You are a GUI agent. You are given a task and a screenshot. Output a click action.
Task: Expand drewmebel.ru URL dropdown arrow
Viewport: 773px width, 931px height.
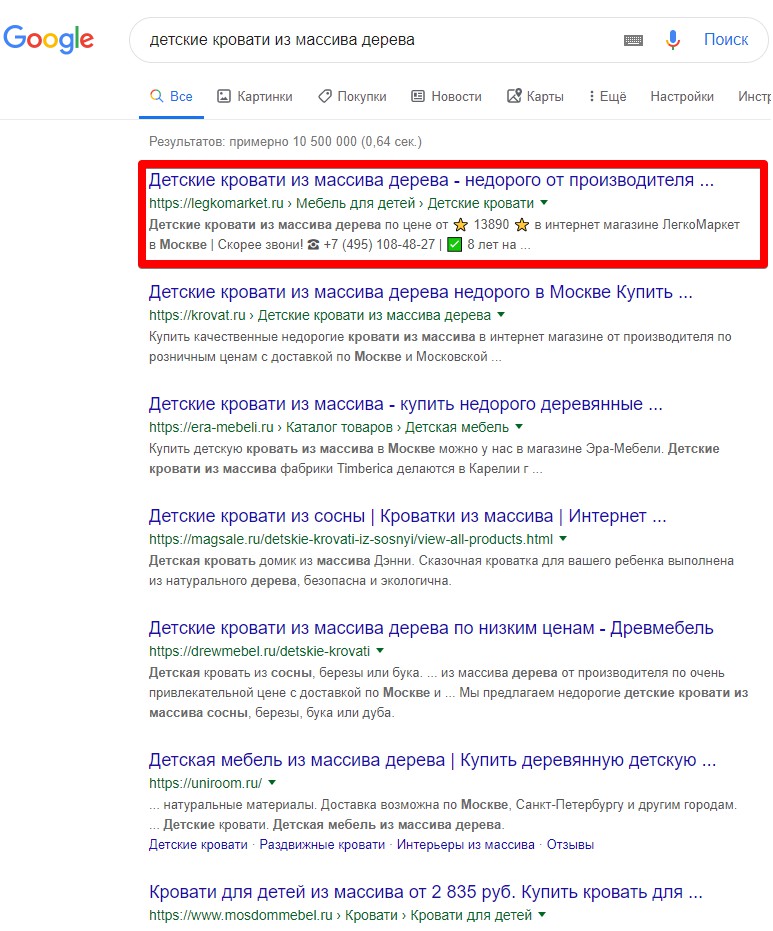click(x=380, y=651)
